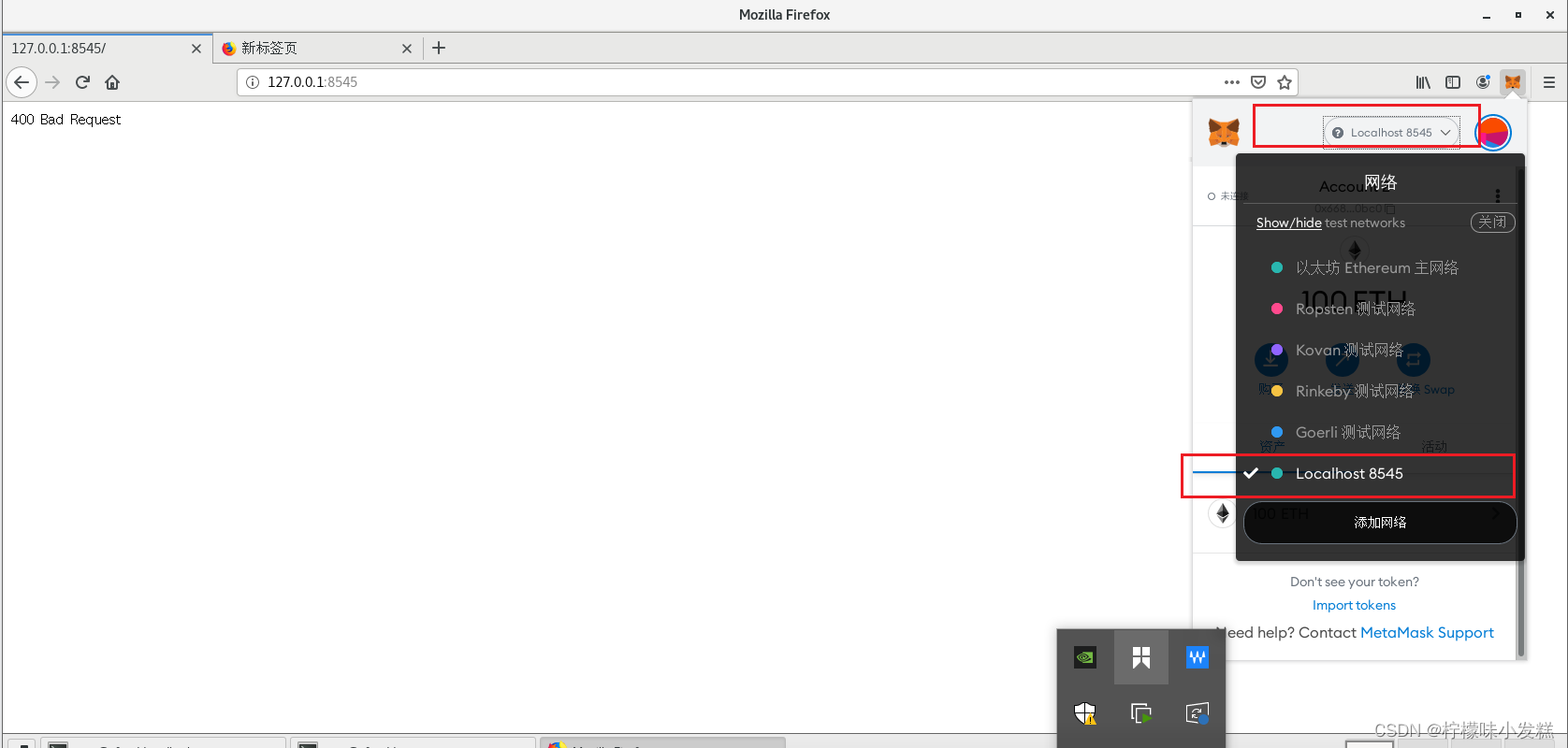Click the Don't see your token? text

pyautogui.click(x=1354, y=582)
